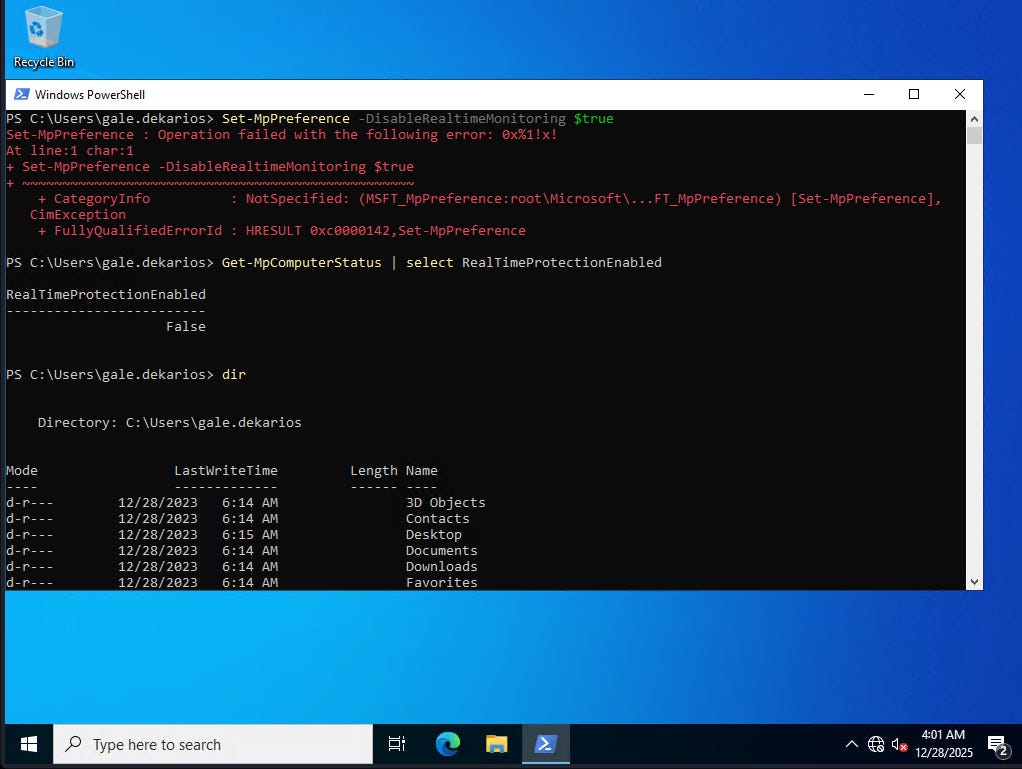The image size is (1022, 769).
Task: Click the PowerShell scrollbar down arrow
Action: [974, 581]
